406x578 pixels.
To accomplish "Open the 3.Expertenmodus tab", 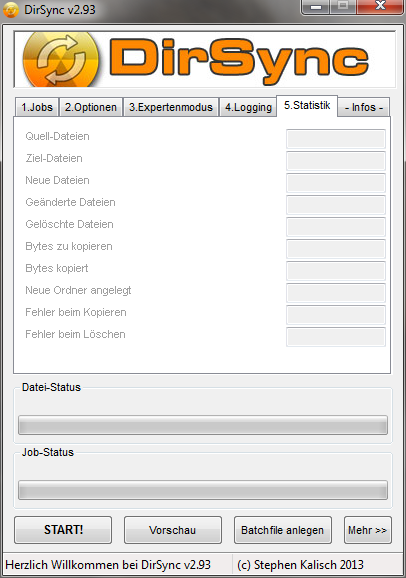I will pos(171,107).
